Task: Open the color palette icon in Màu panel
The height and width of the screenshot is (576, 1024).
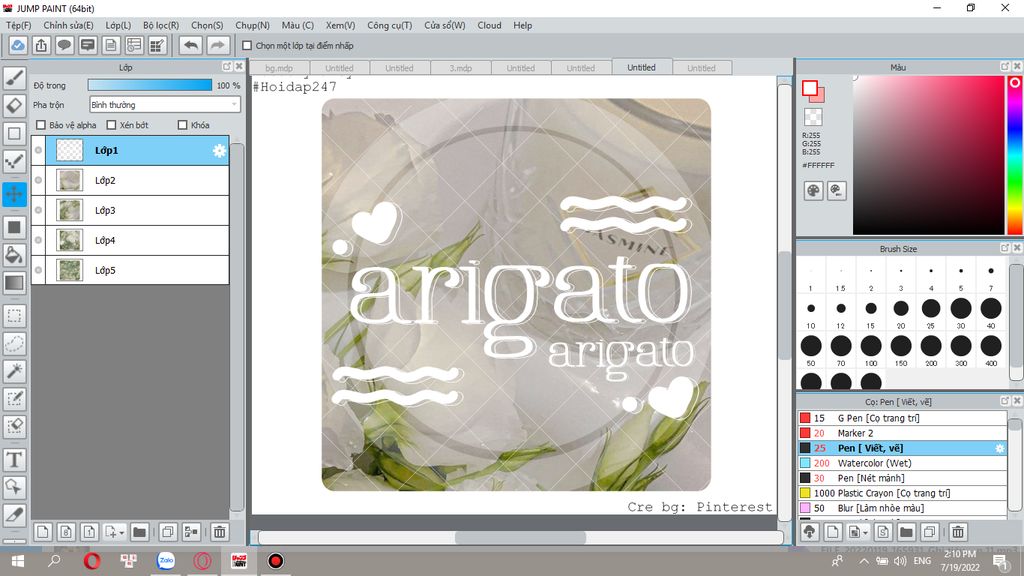Action: tap(813, 191)
